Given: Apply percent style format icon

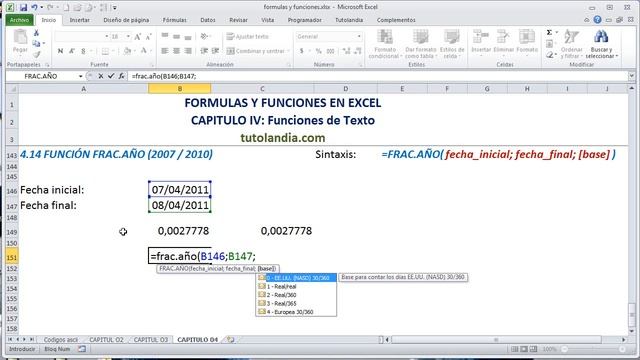Looking at the screenshot, I should click(319, 51).
